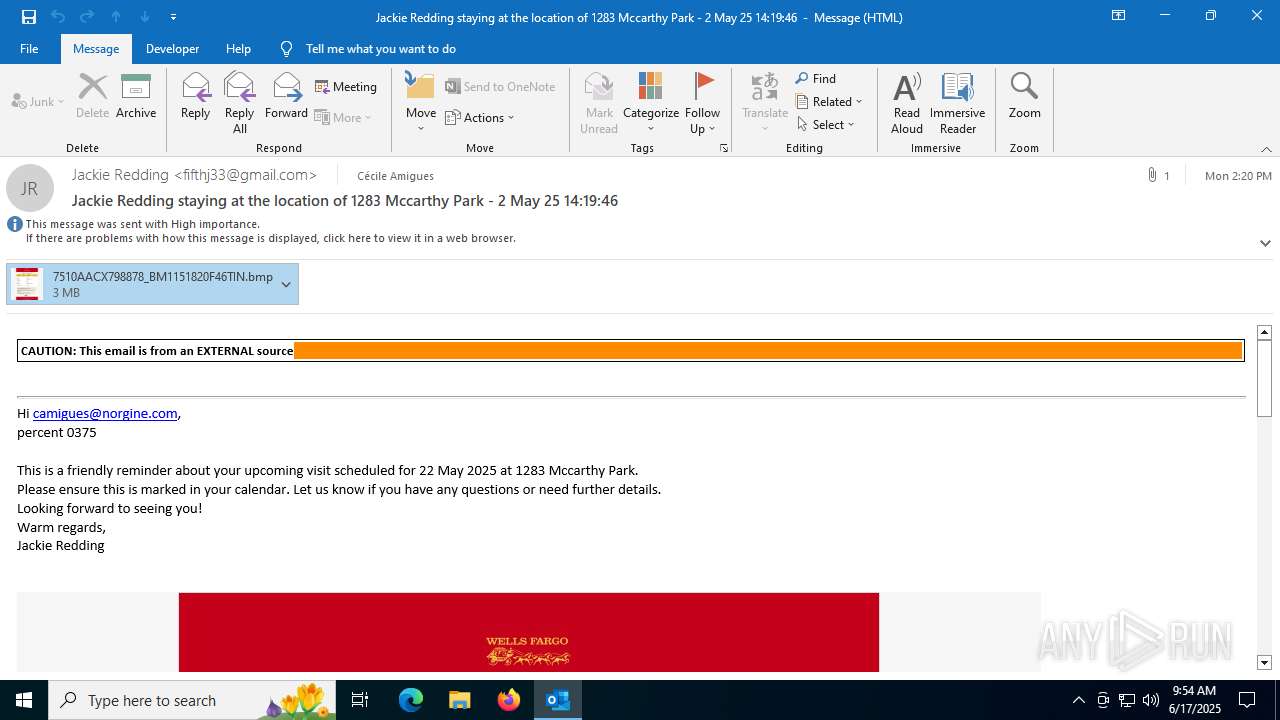Open Customize Quick Access Toolbar dropdown
Image resolution: width=1280 pixels, height=720 pixels.
tap(173, 17)
